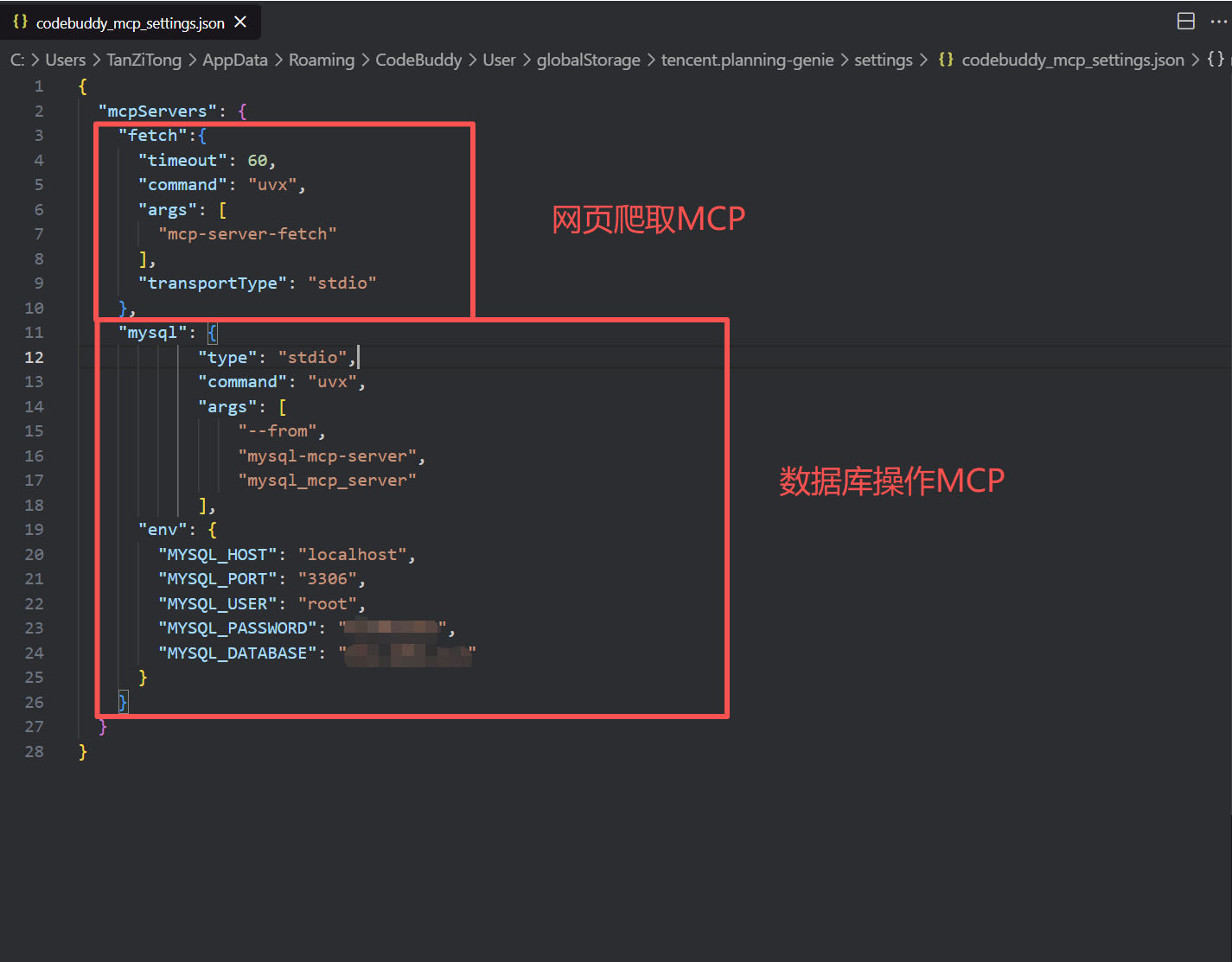1232x962 pixels.
Task: Click the split editor layout icon
Action: (x=1186, y=22)
